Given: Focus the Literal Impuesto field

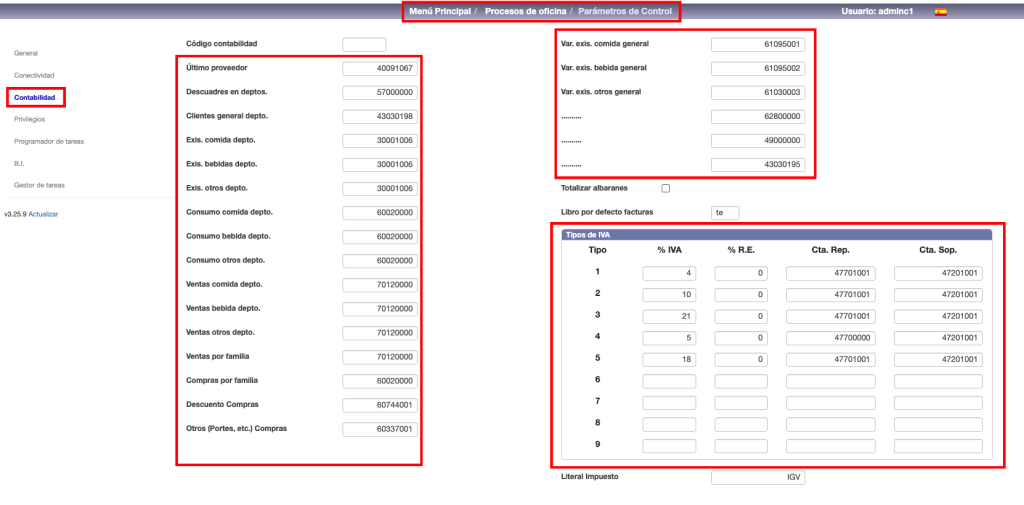Looking at the screenshot, I should pos(757,478).
